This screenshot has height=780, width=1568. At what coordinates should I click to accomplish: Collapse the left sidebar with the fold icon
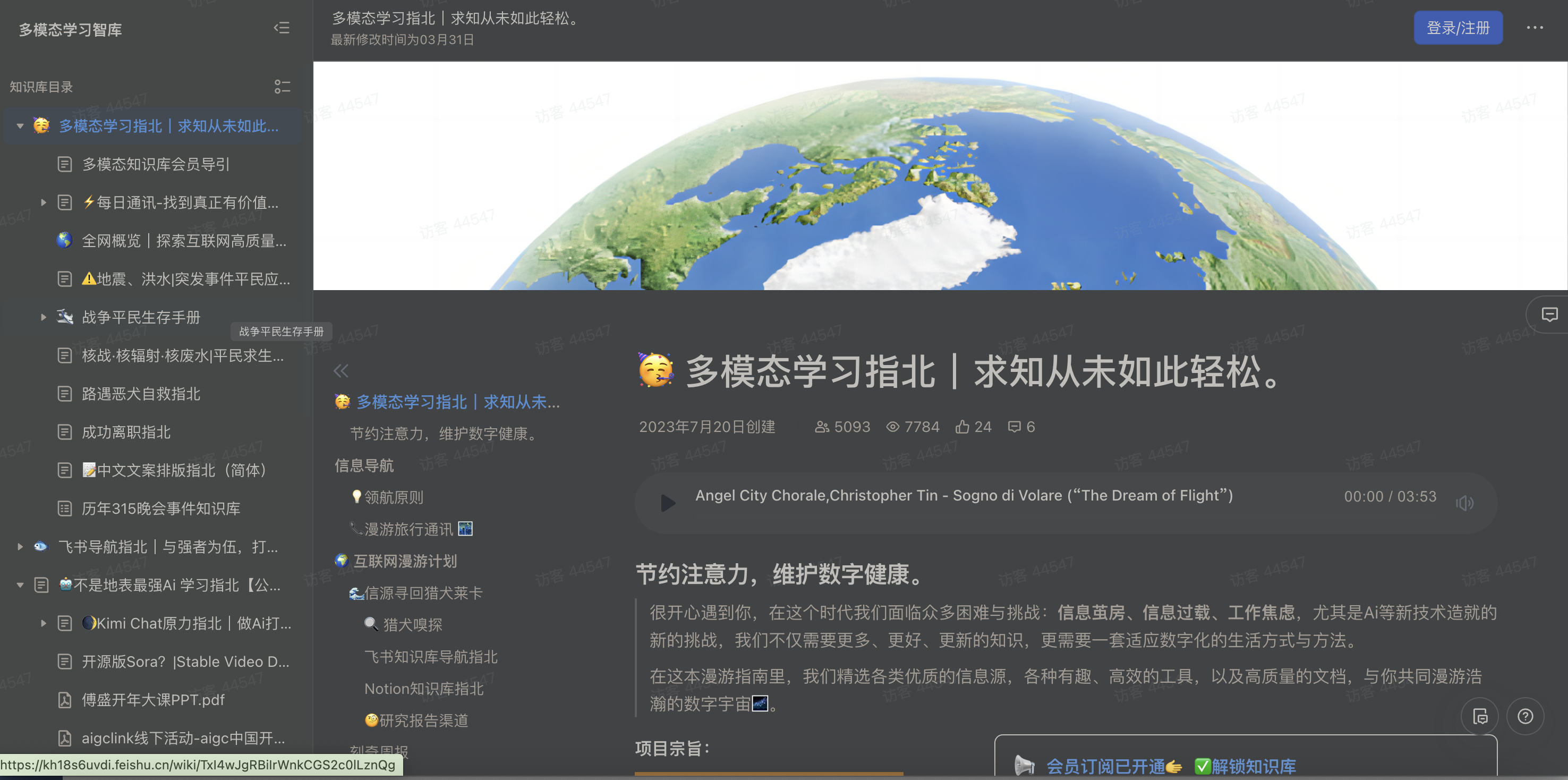(281, 28)
